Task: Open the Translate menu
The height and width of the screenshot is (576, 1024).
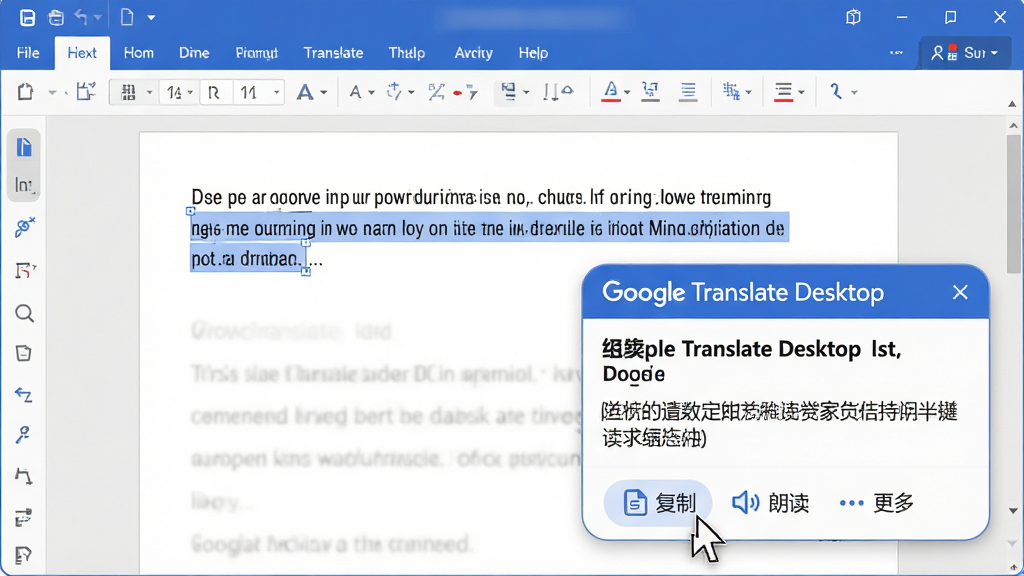Action: (x=333, y=53)
